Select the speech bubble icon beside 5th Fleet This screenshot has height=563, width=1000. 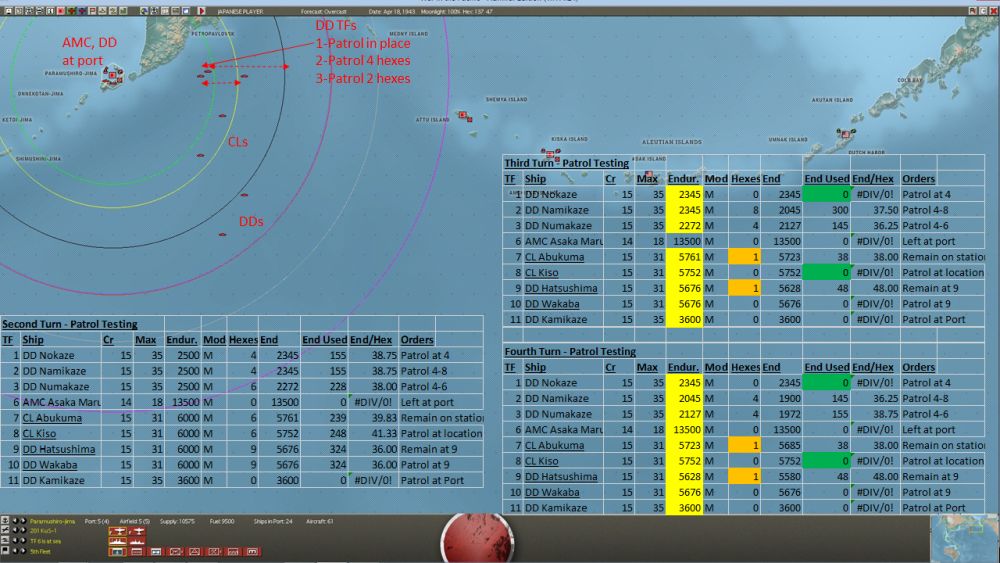tap(4, 551)
